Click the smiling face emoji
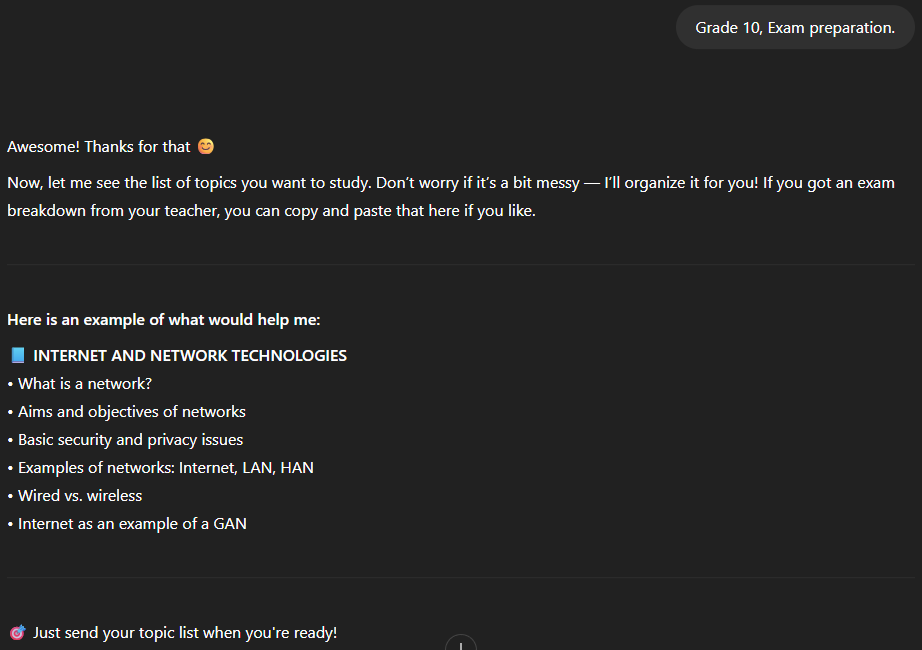The image size is (922, 650). (x=206, y=147)
